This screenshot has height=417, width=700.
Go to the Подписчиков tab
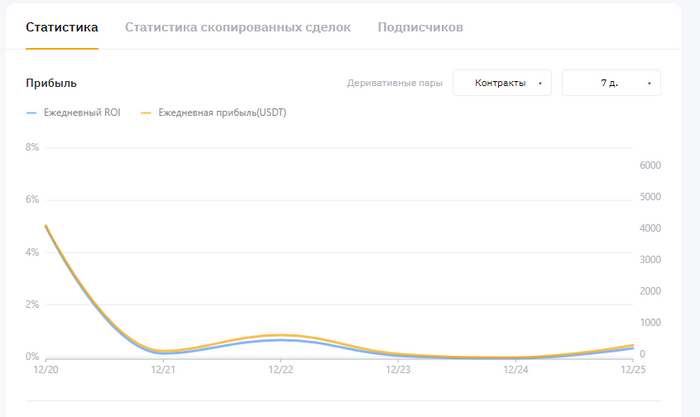click(x=420, y=27)
